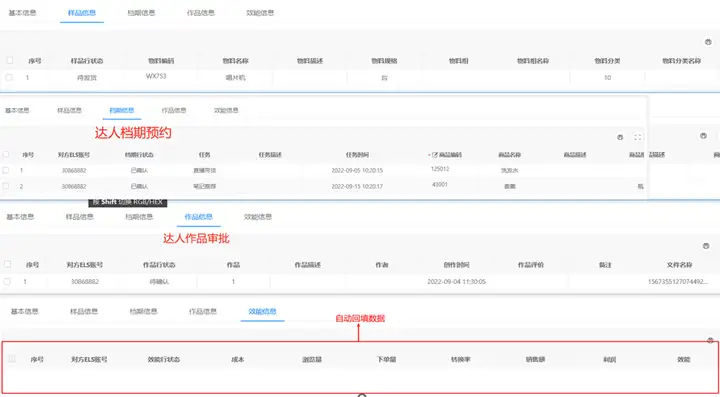Click material category cell 10
Viewport: 720px width, 397px height.
point(608,78)
